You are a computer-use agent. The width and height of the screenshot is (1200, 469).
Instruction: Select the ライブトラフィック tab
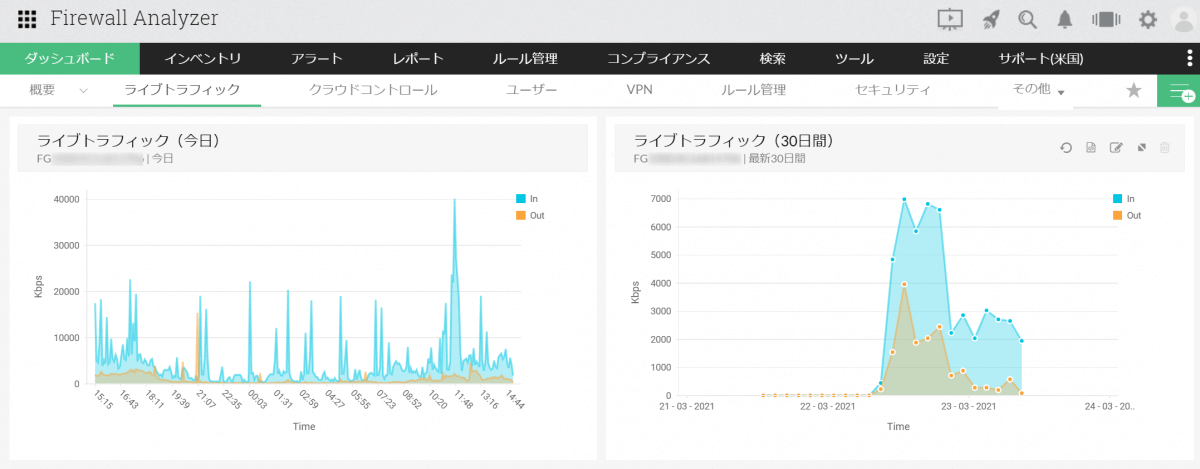point(182,90)
